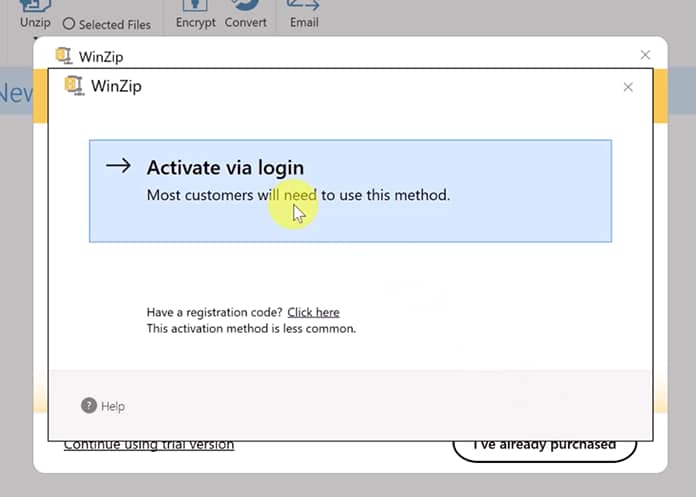Click 'Have a registration code?' text
Image resolution: width=696 pixels, height=497 pixels.
[214, 312]
